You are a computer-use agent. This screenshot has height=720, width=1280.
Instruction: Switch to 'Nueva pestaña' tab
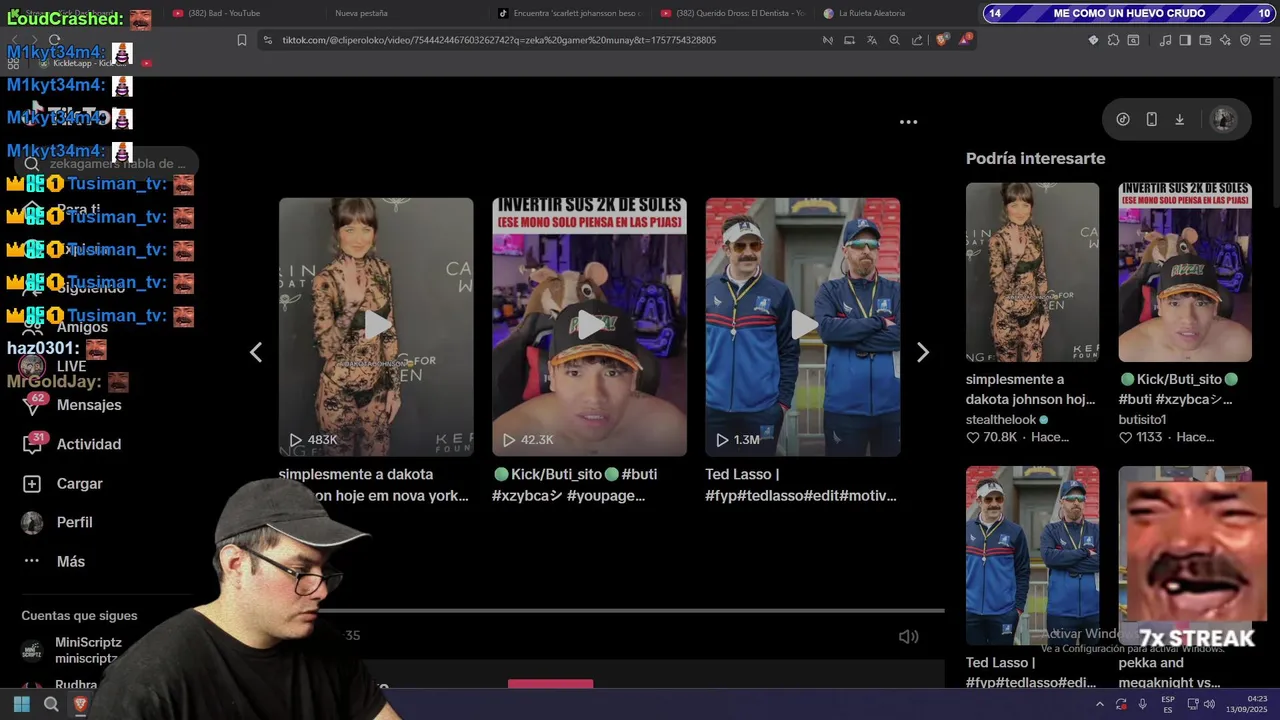(361, 13)
